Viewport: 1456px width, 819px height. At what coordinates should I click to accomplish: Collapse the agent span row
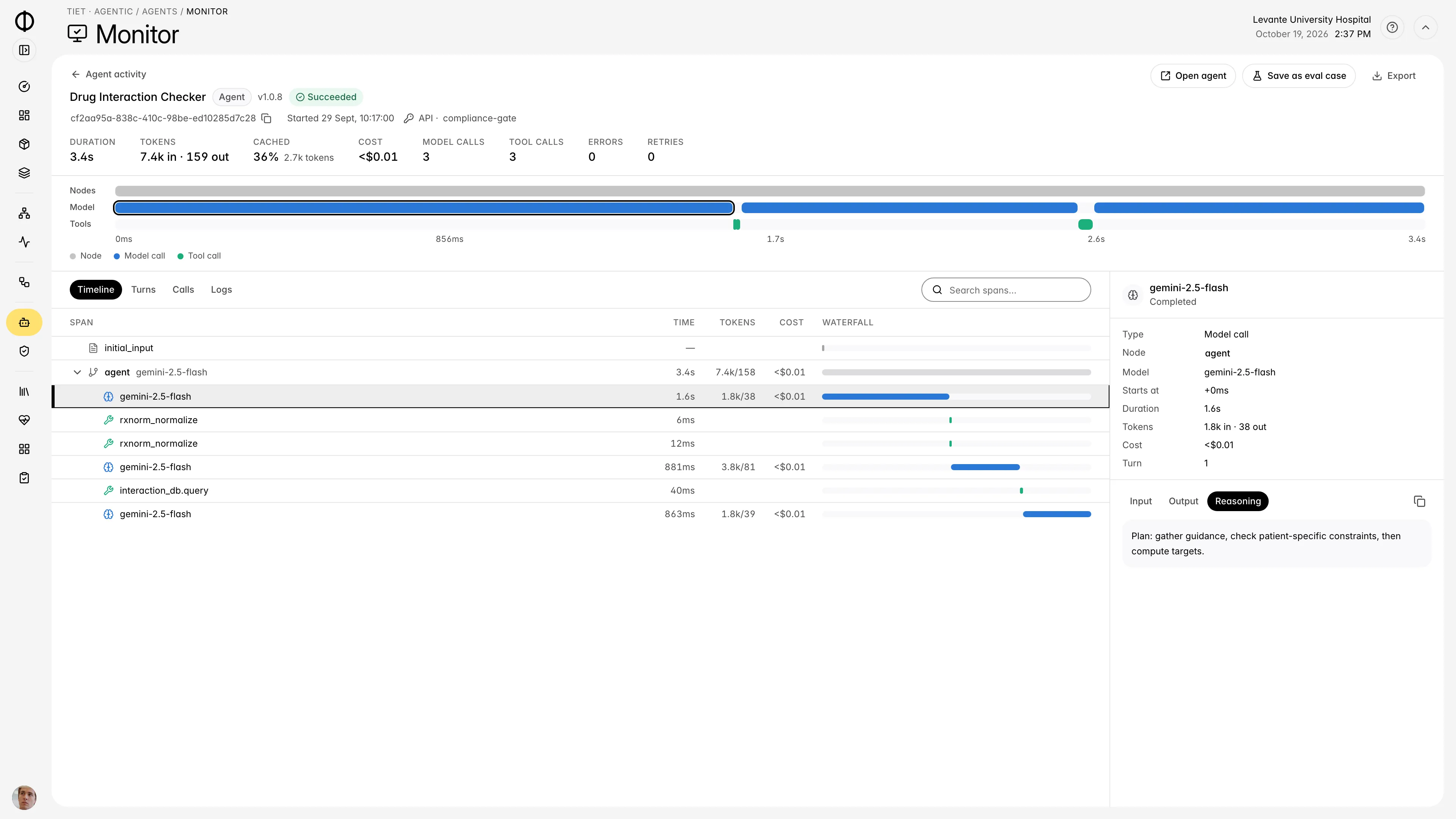point(77,372)
